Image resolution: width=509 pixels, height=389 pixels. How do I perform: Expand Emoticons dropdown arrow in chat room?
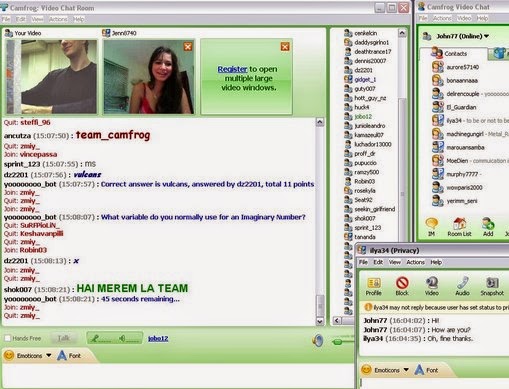point(49,355)
